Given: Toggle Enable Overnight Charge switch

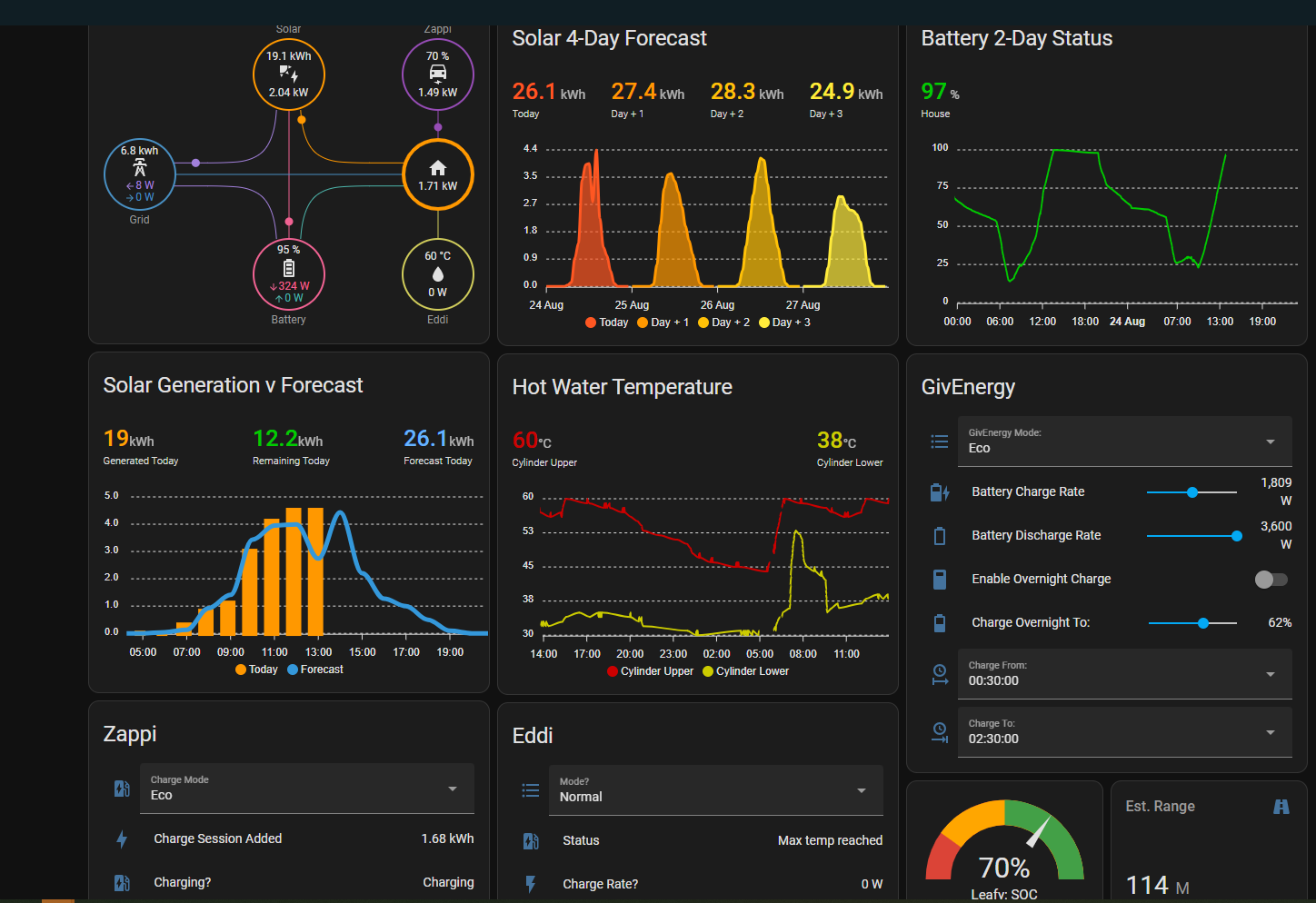Looking at the screenshot, I should click(1271, 580).
